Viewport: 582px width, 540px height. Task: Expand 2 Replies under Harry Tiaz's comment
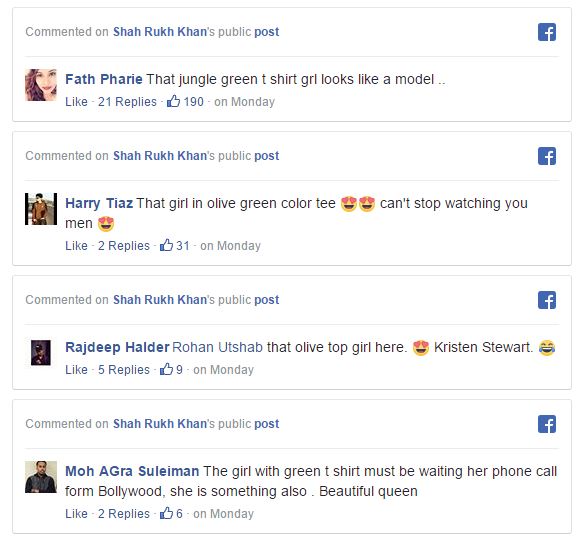coord(124,246)
